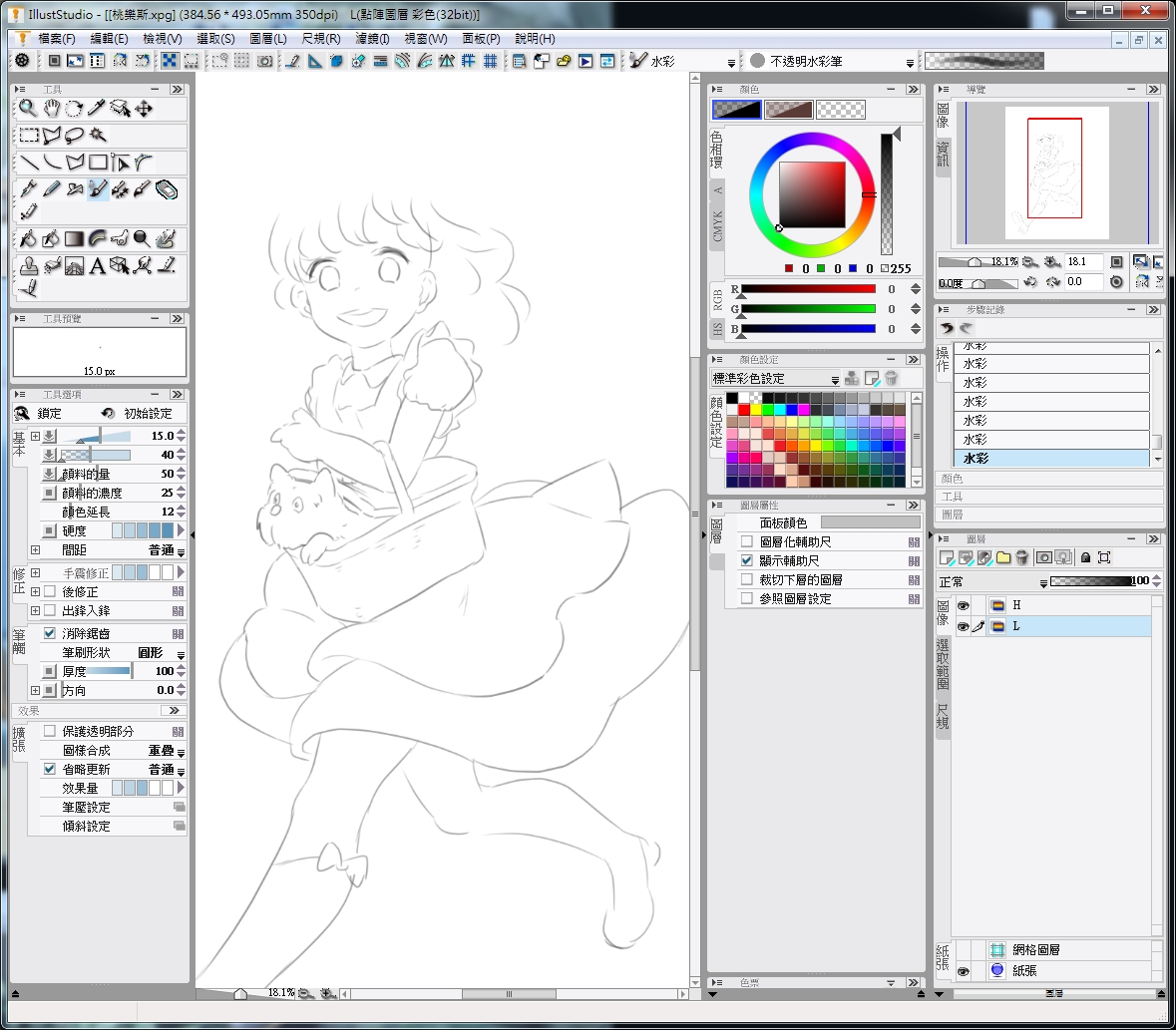The image size is (1176, 1030).
Task: Uncheck the 消除鋸齒 anti-aliasing checkbox
Action: [49, 633]
